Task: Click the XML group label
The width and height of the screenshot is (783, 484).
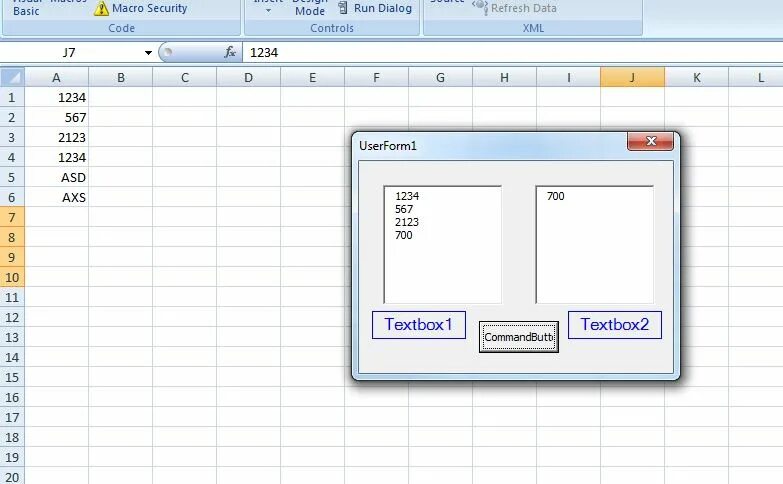Action: coord(533,28)
